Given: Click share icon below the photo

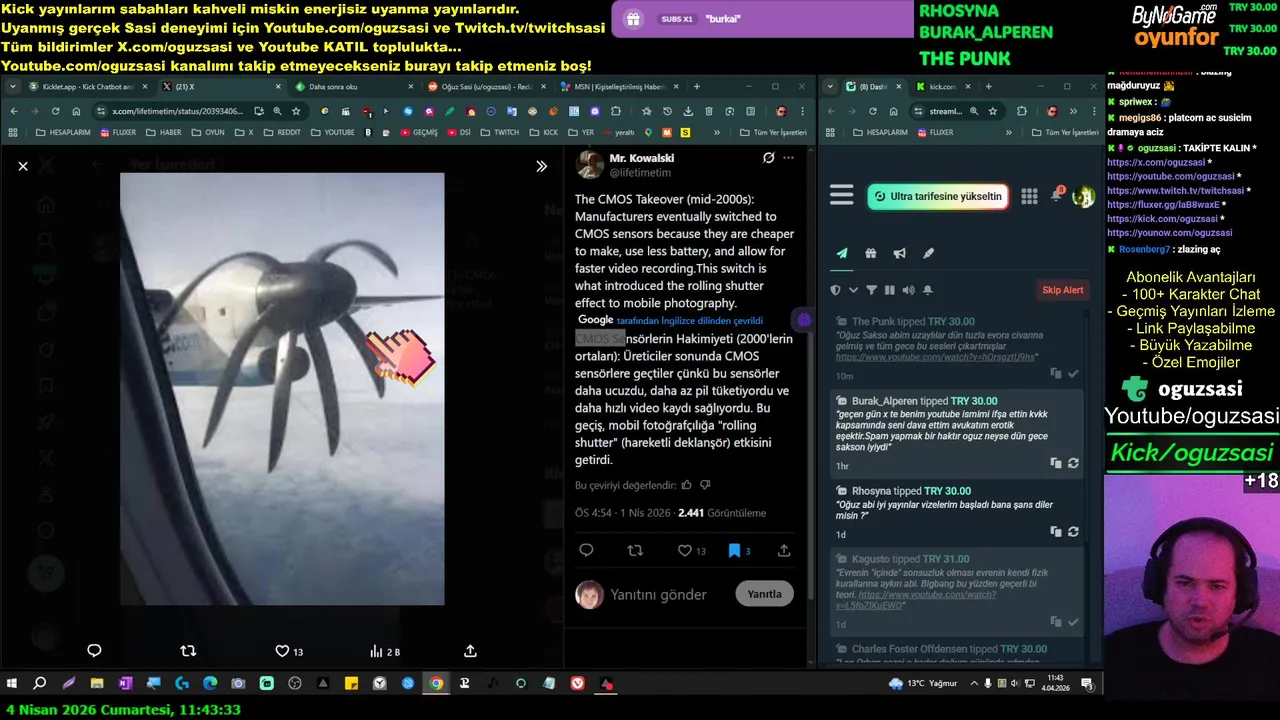Looking at the screenshot, I should [470, 651].
